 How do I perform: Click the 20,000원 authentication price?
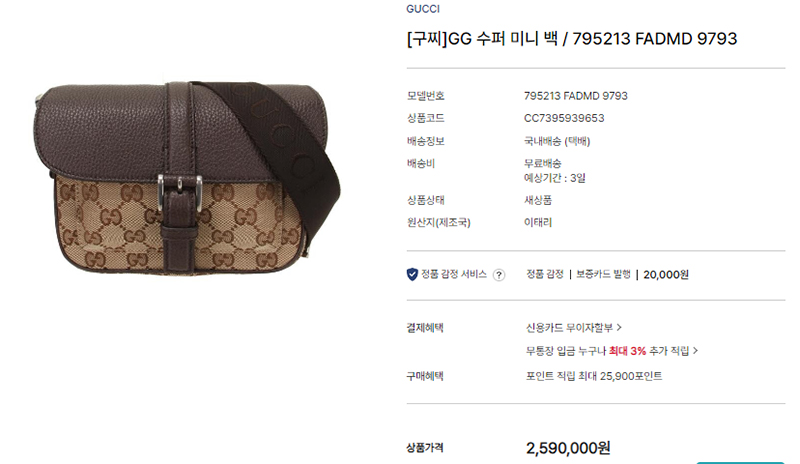666,275
